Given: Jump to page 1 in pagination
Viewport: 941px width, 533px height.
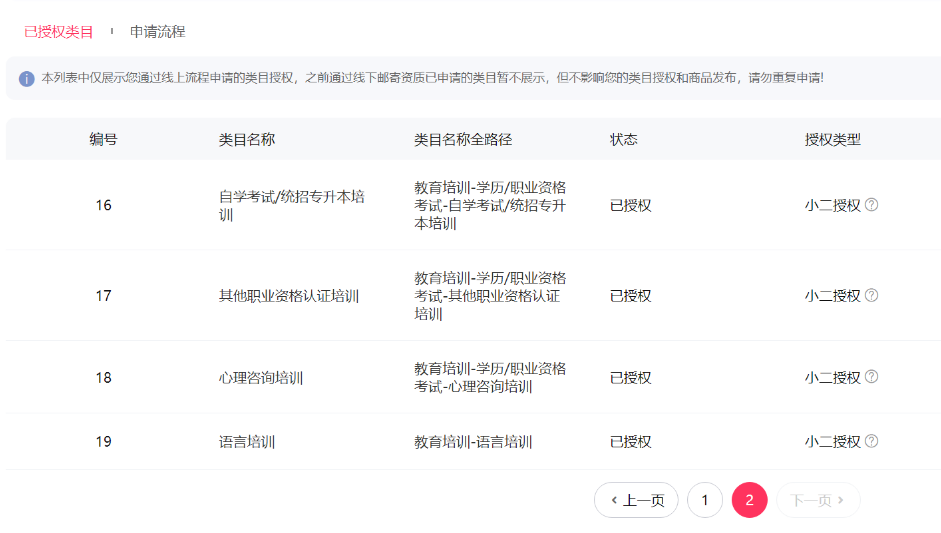Looking at the screenshot, I should pos(705,500).
